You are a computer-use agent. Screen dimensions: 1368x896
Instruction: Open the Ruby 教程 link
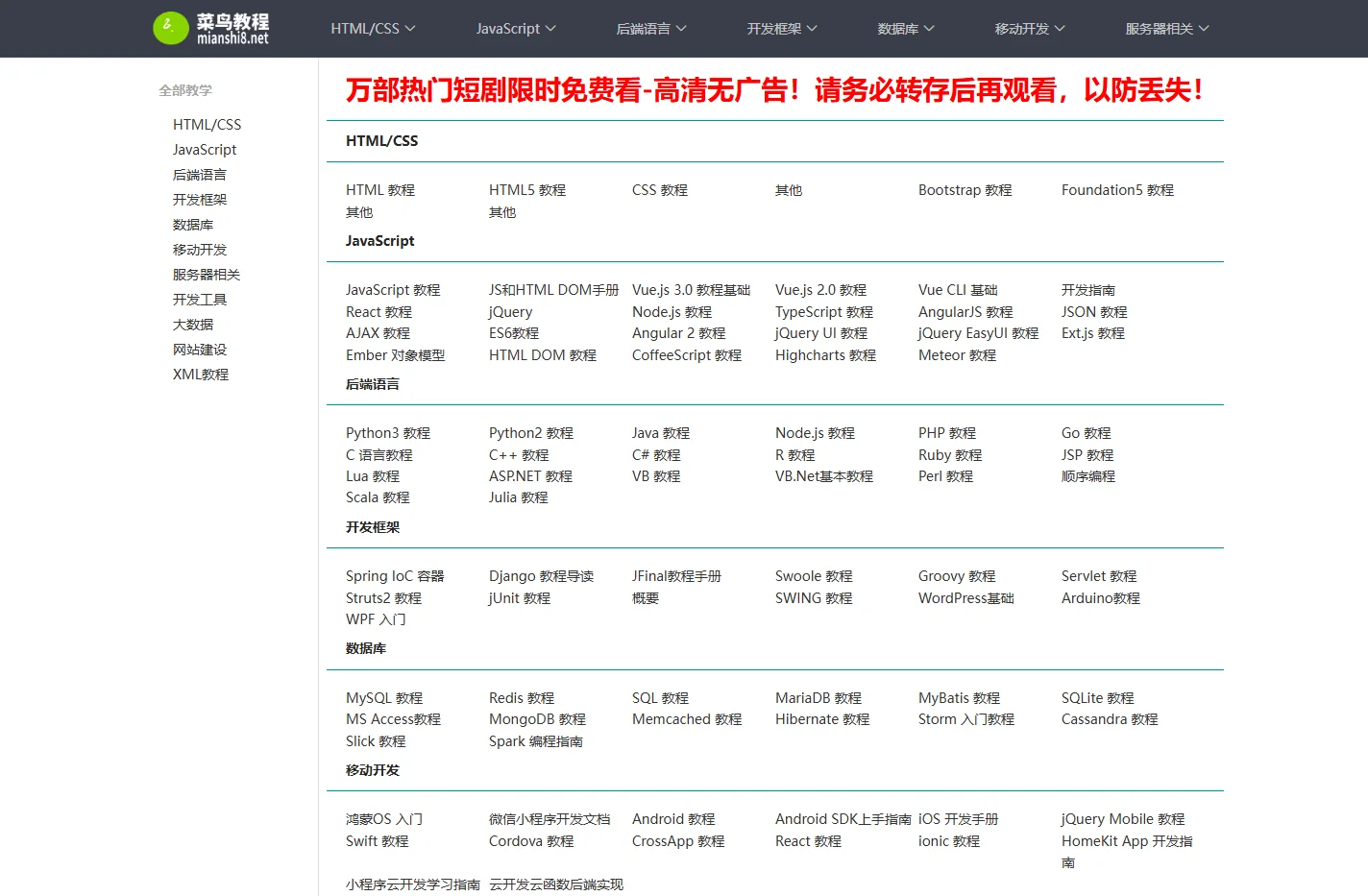pyautogui.click(x=950, y=455)
